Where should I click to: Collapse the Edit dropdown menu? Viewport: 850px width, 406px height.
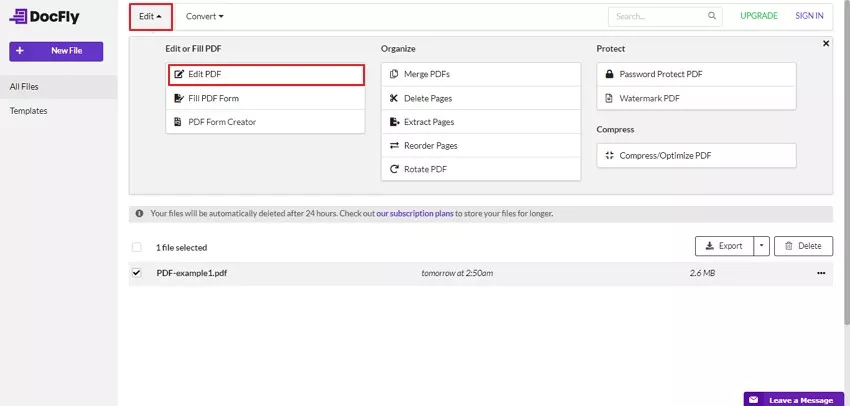(x=150, y=16)
